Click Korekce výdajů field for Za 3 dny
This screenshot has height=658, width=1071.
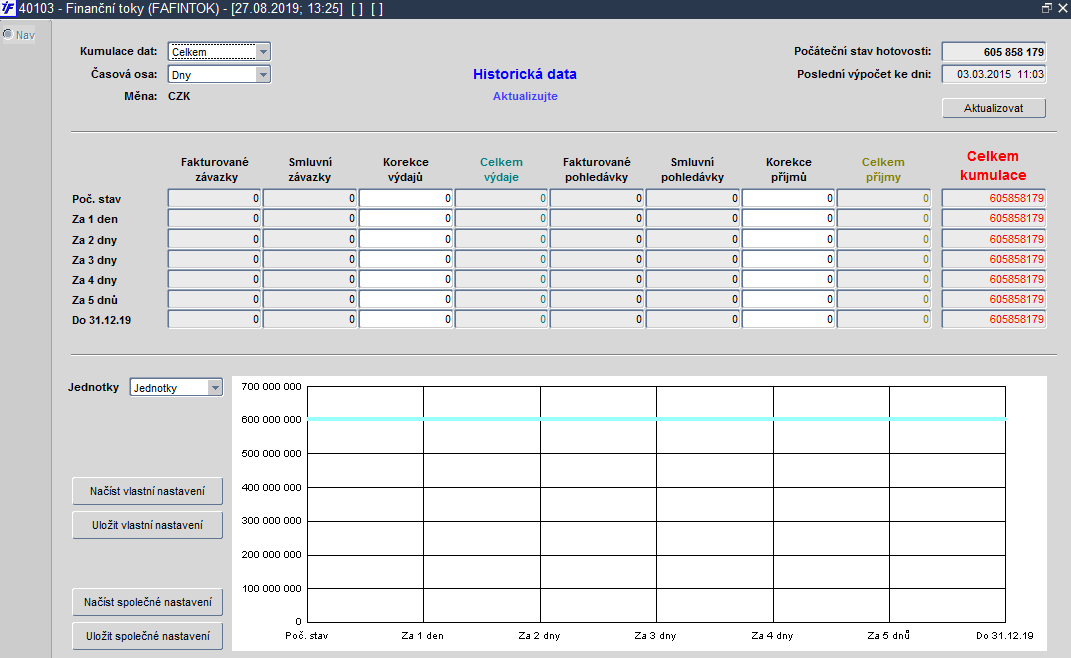click(406, 259)
